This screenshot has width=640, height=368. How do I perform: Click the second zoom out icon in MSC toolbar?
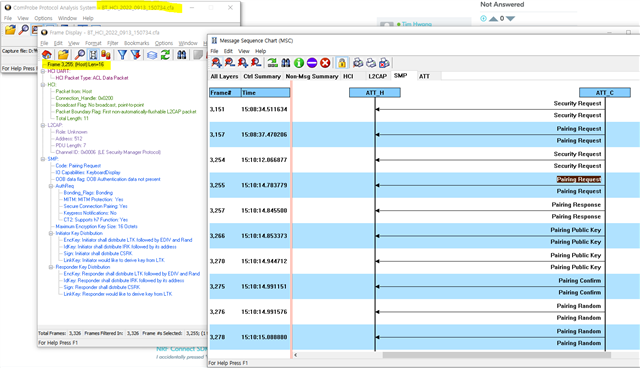[256, 62]
